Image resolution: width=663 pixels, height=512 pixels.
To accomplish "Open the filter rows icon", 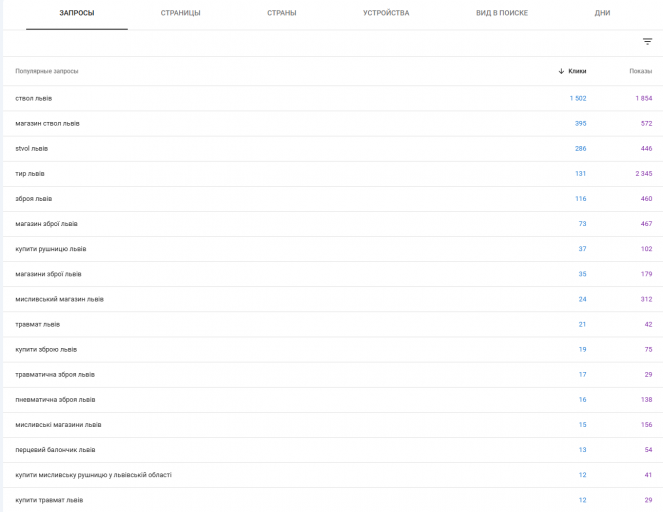I will [x=647, y=41].
